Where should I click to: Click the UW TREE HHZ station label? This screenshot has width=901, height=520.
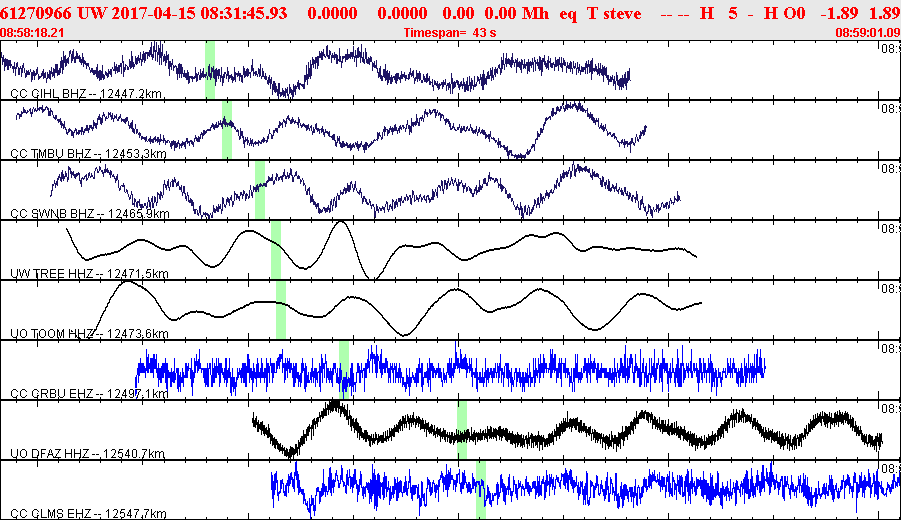point(88,274)
